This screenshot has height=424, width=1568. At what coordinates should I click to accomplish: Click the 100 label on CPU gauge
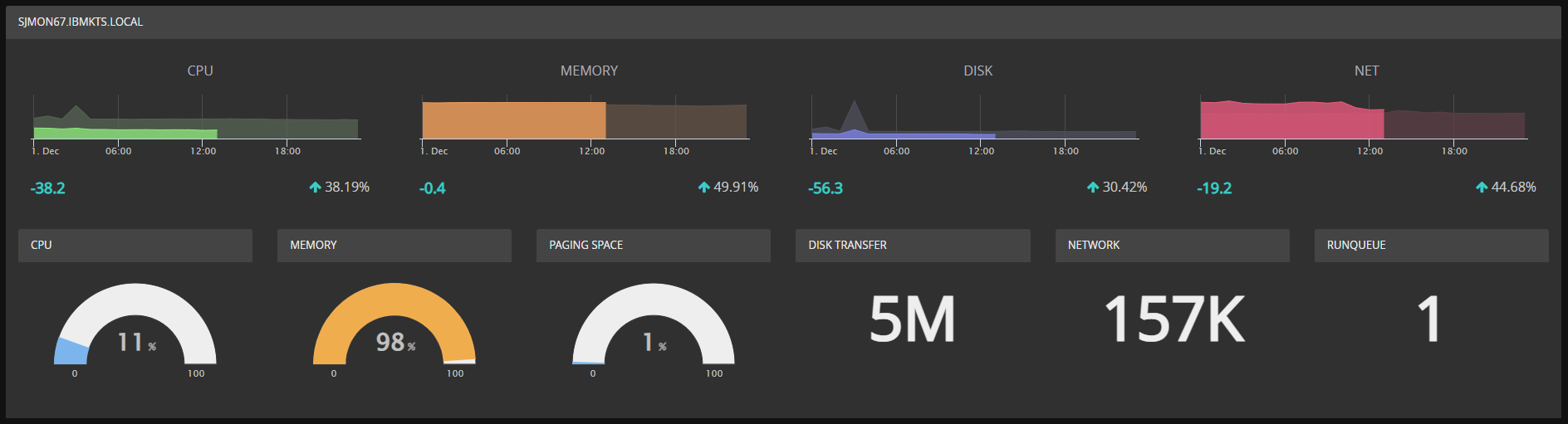pyautogui.click(x=196, y=373)
